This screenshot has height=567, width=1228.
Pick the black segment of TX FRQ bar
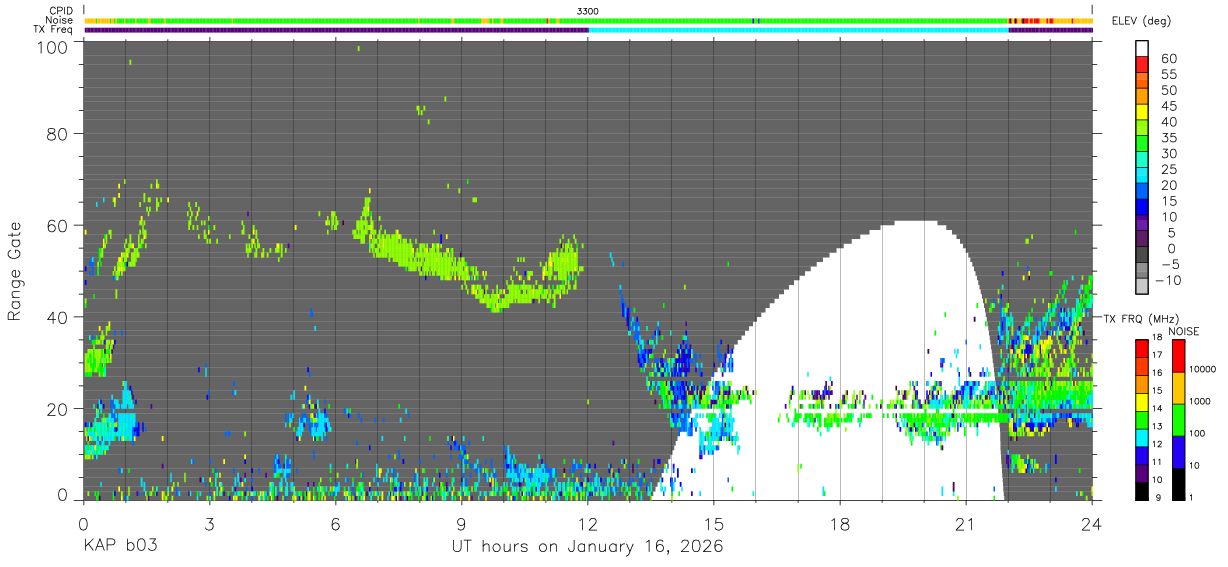click(1140, 491)
